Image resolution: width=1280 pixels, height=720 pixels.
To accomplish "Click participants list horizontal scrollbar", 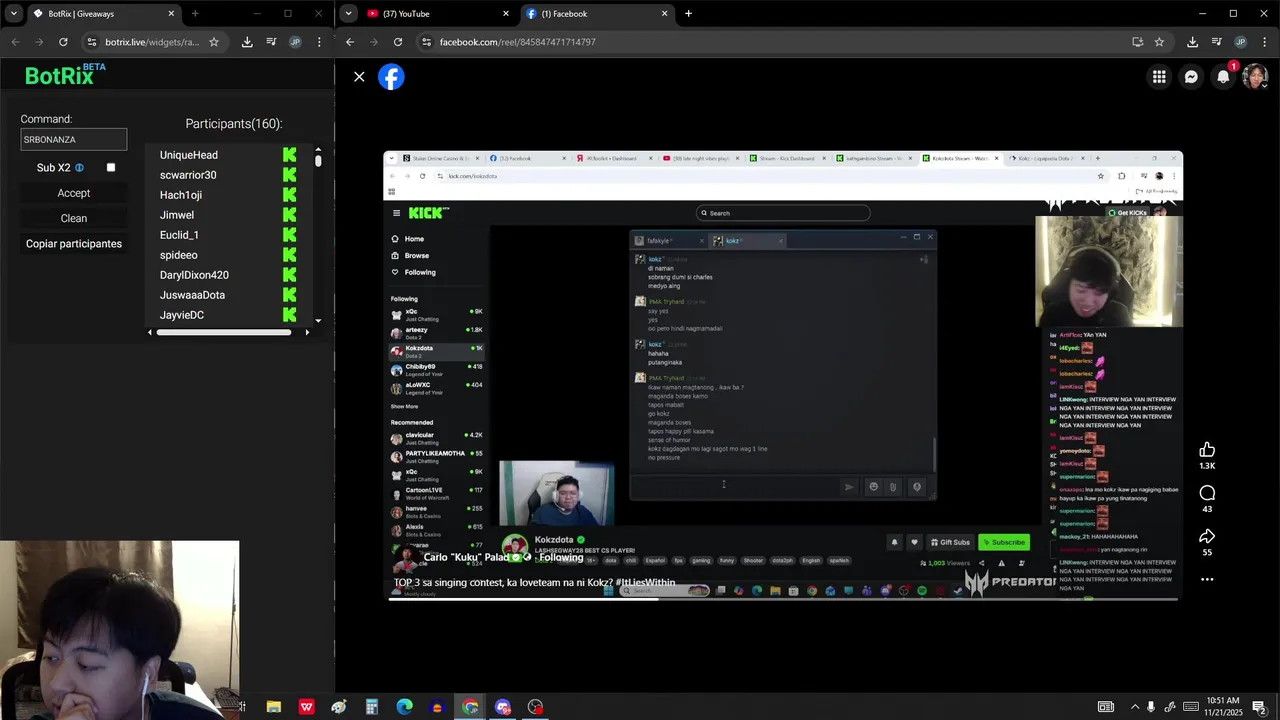I will (x=224, y=332).
